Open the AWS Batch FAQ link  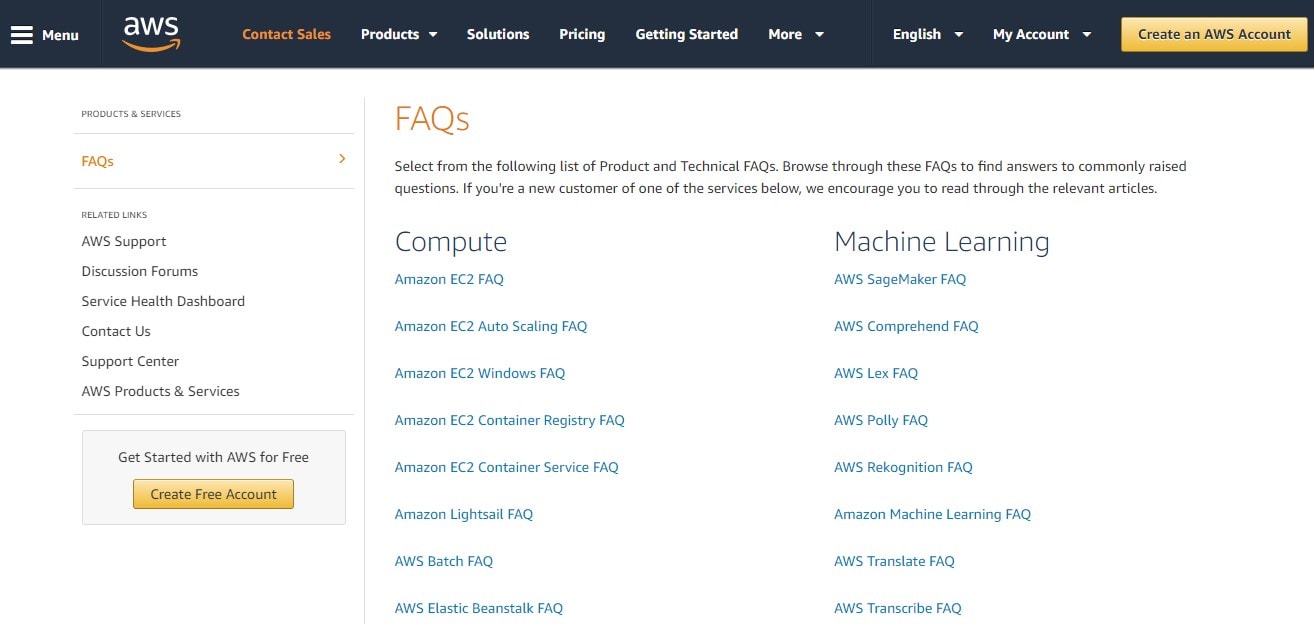tap(444, 561)
